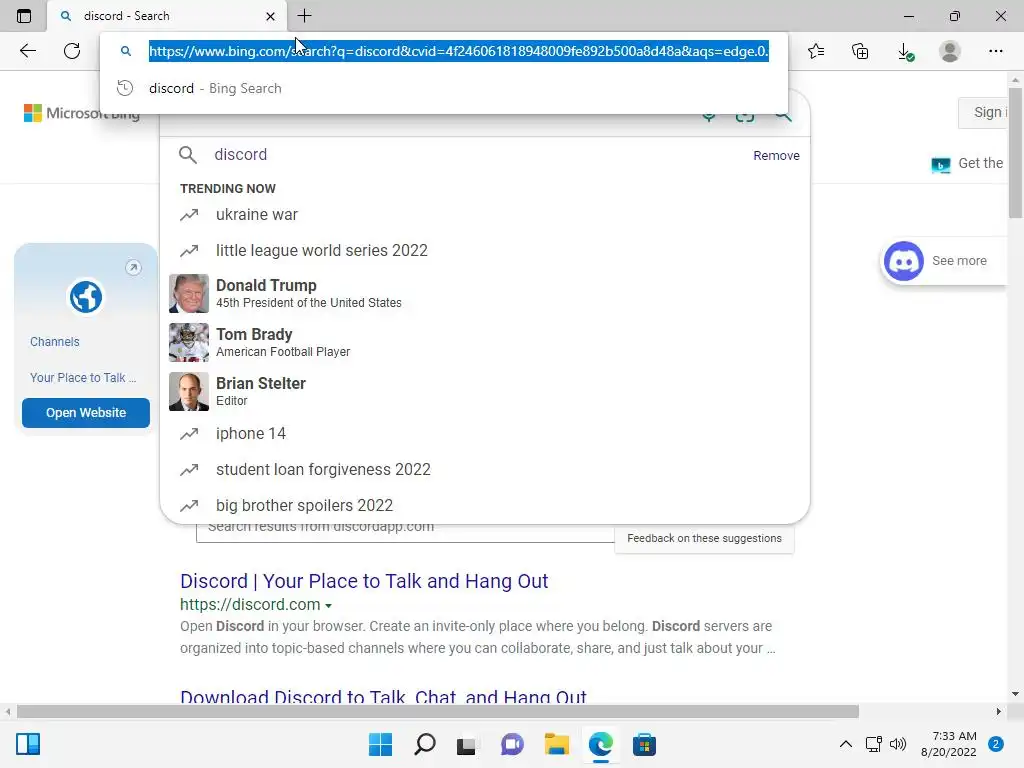Screen dimensions: 1024x768
Task: Click the 'Get the' Bing app promo
Action: (x=968, y=163)
